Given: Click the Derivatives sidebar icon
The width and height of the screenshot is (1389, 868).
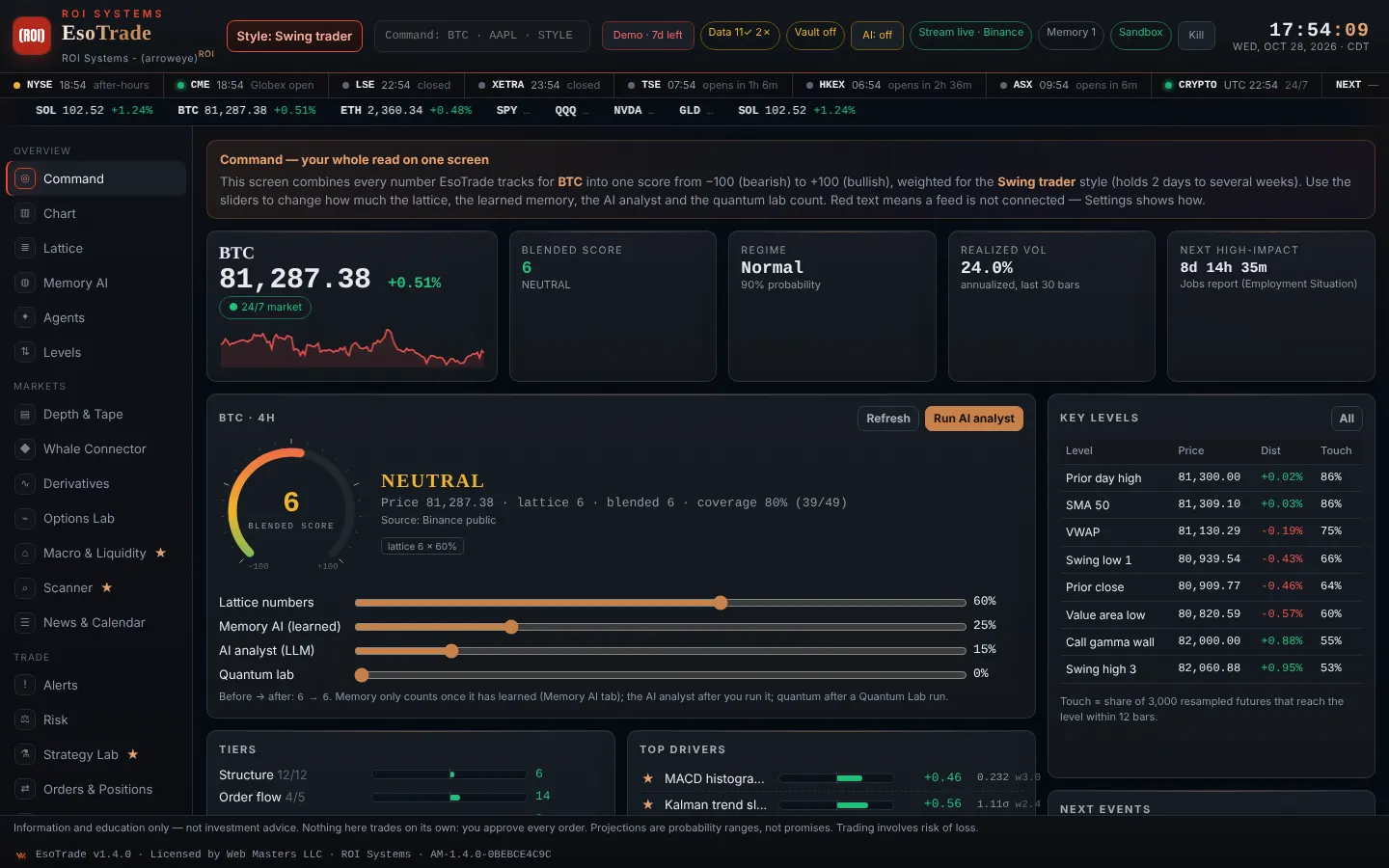Looking at the screenshot, I should [25, 483].
